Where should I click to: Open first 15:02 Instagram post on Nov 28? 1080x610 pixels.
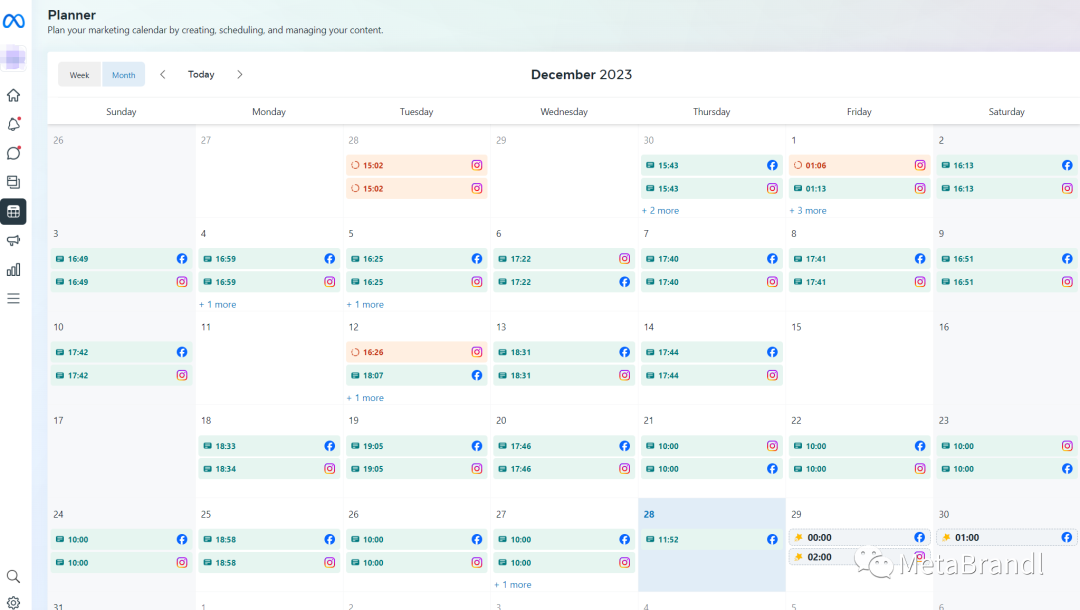pos(417,165)
